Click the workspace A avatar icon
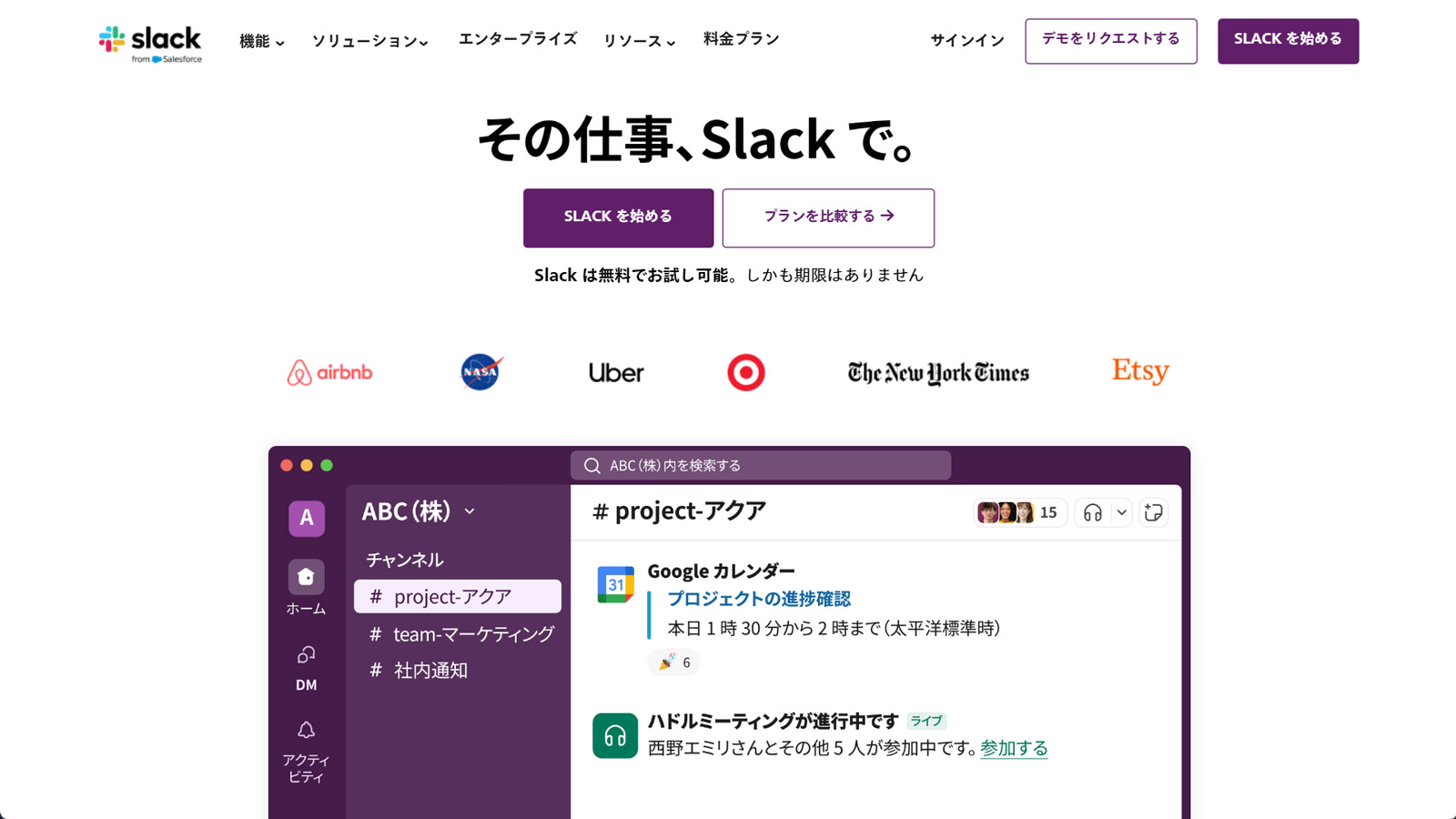1456x819 pixels. [307, 518]
